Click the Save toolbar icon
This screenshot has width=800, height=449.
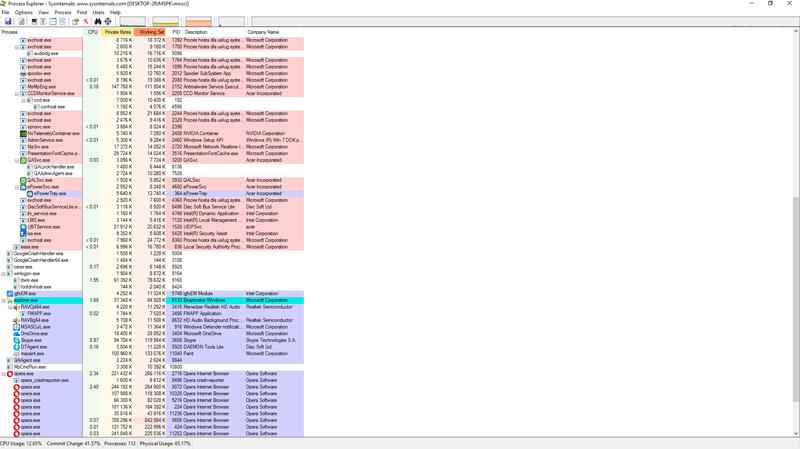pos(8,21)
